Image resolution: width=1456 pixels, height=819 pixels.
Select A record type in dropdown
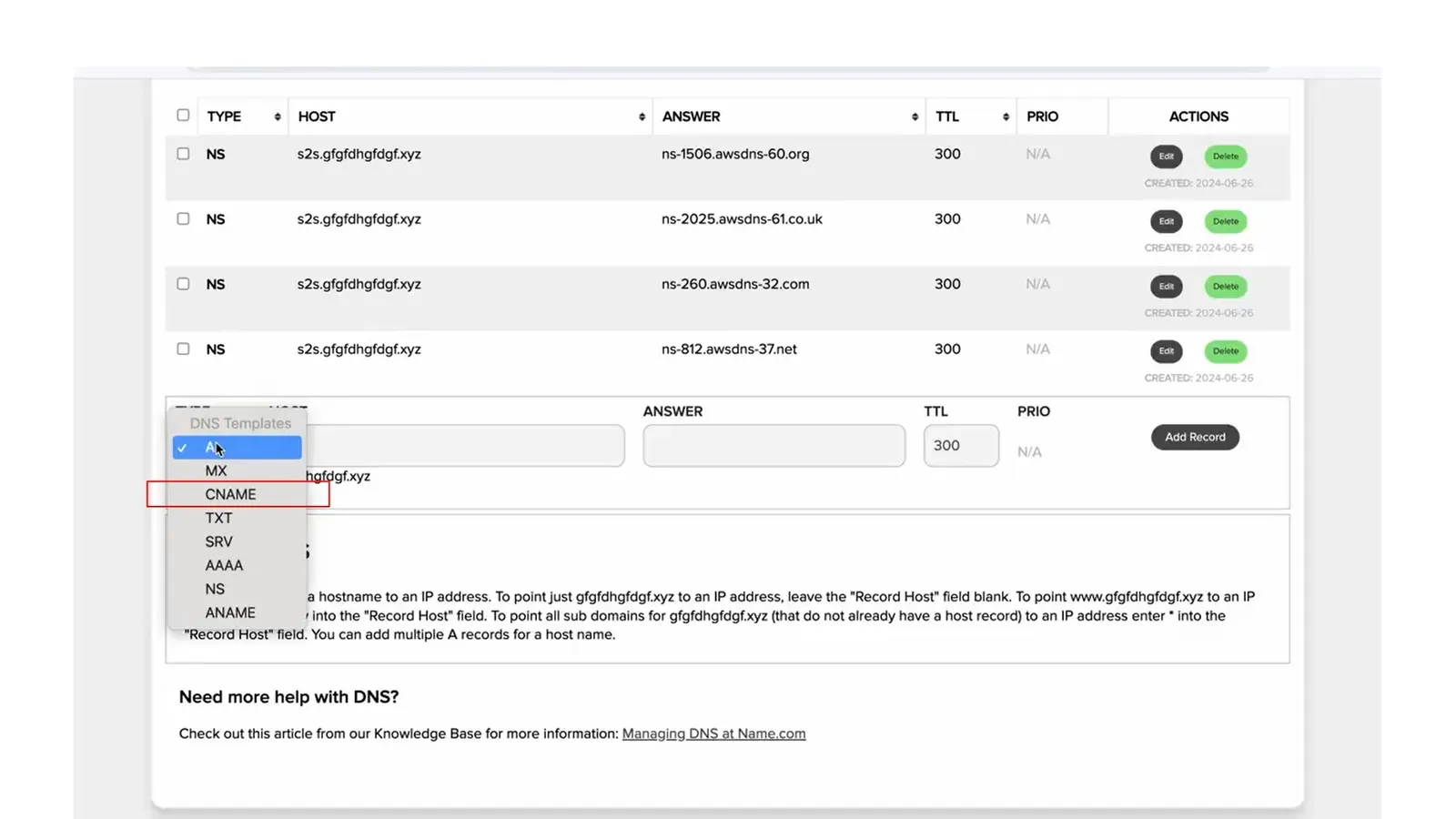pos(237,447)
